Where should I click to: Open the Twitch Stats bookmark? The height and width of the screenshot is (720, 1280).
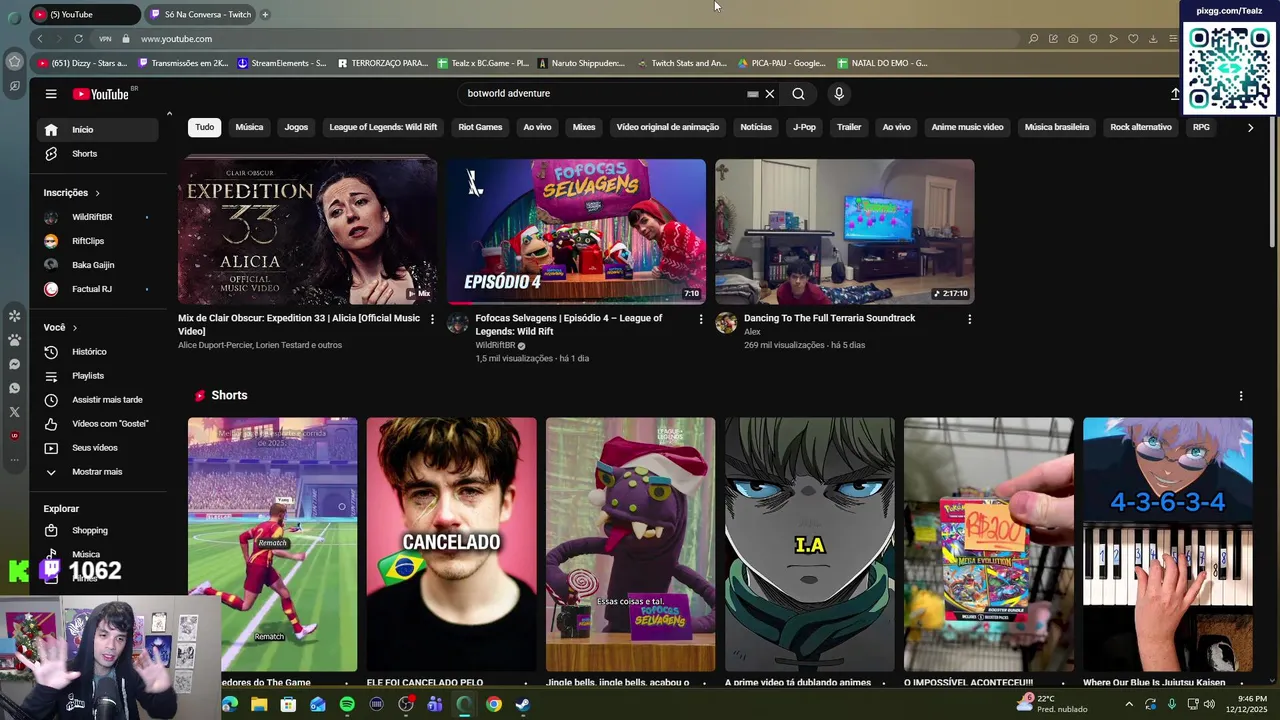click(682, 63)
